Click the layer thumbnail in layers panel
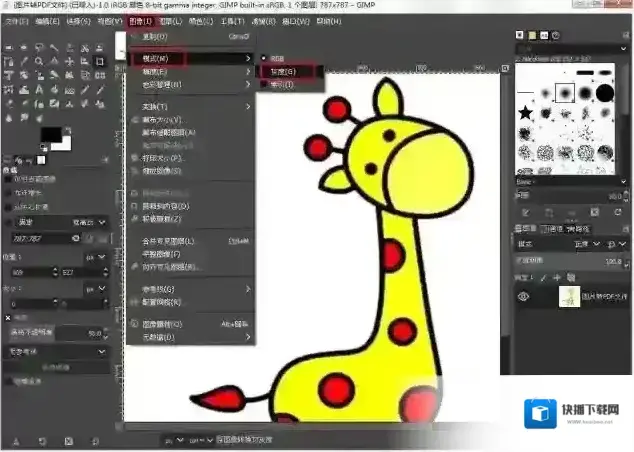 [x=568, y=296]
